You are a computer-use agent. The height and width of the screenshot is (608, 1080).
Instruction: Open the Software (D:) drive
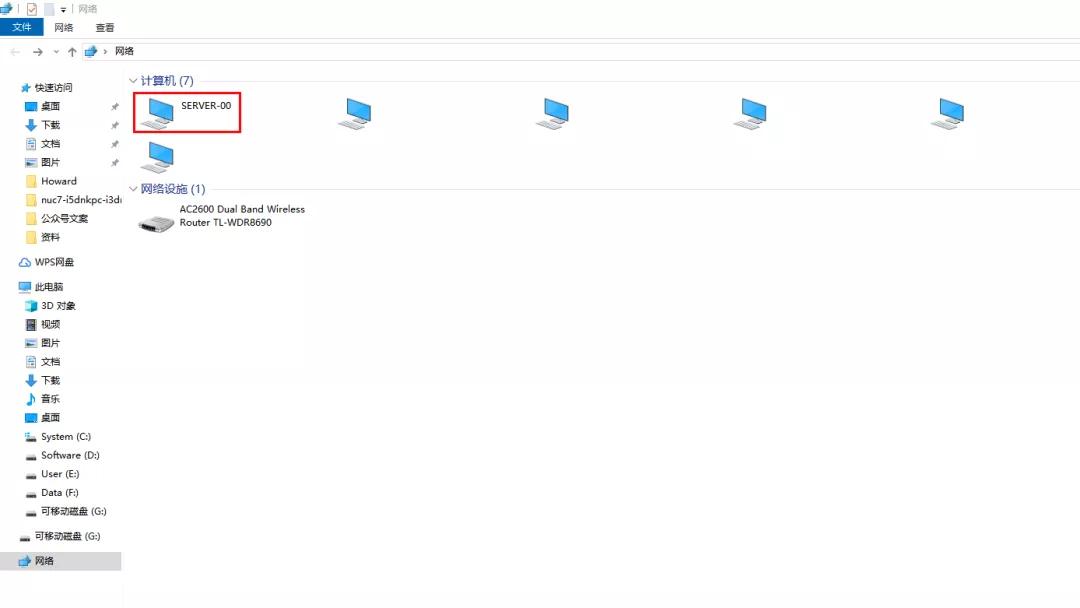pyautogui.click(x=70, y=455)
